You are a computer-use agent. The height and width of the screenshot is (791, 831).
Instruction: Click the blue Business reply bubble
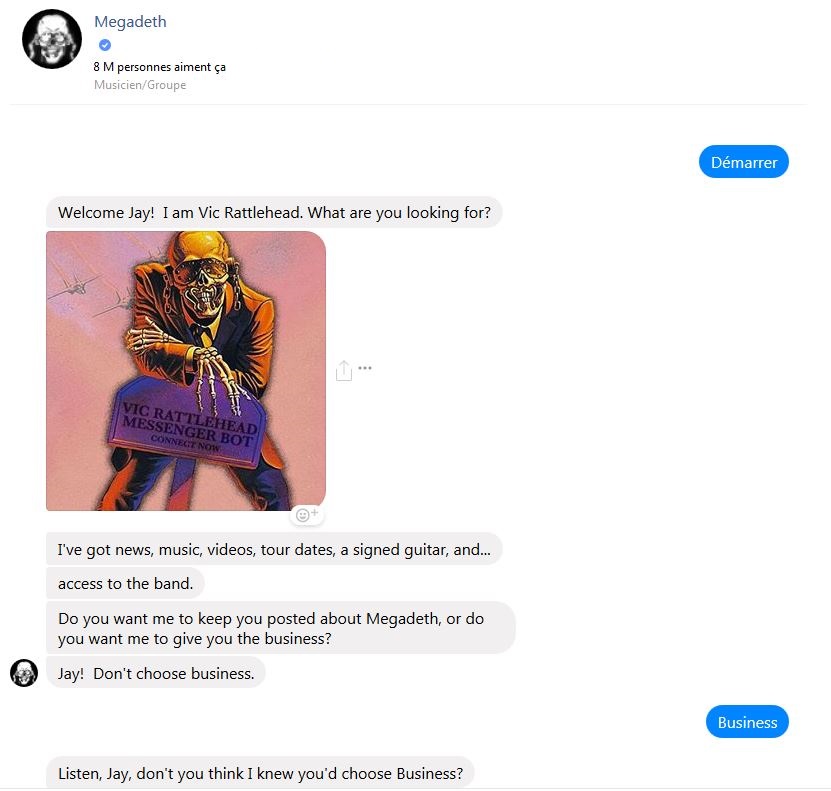pos(747,722)
